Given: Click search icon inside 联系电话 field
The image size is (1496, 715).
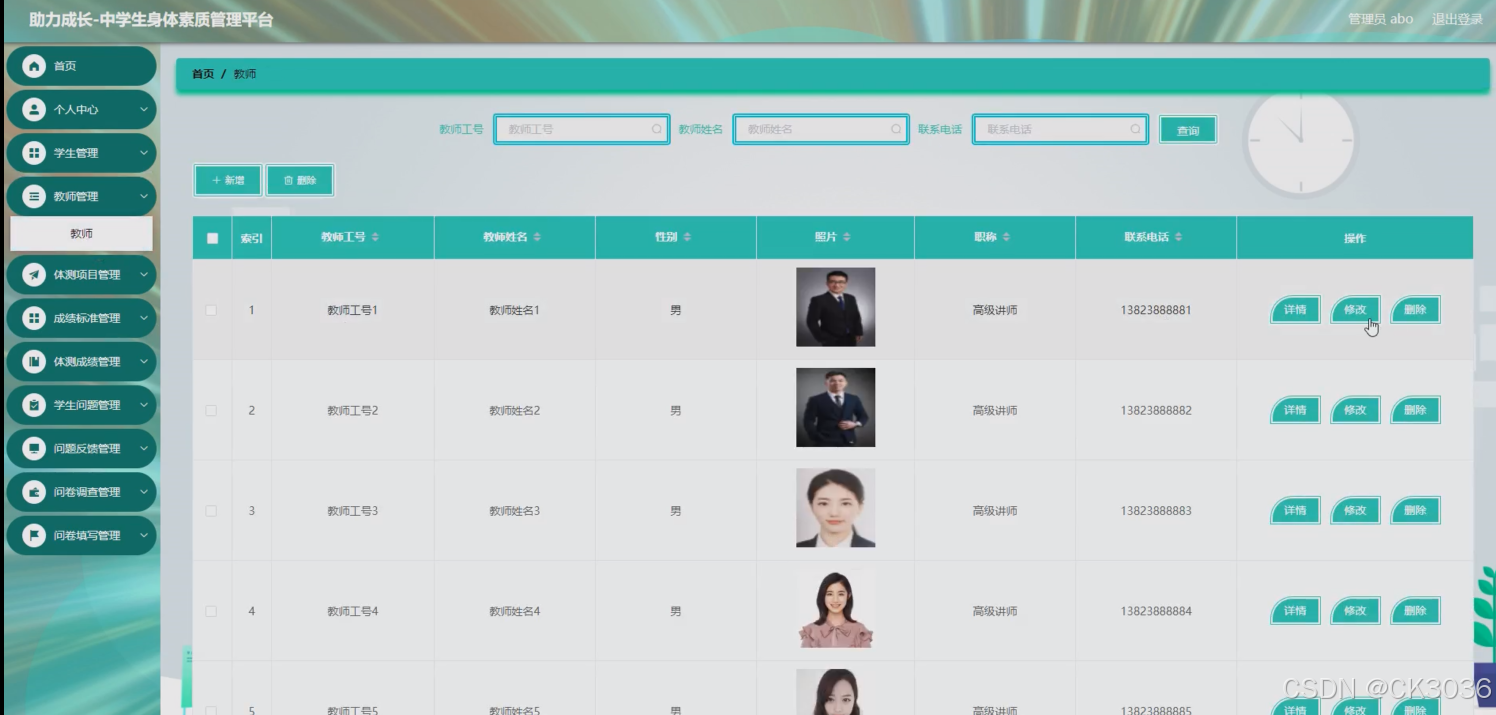Looking at the screenshot, I should point(1136,129).
